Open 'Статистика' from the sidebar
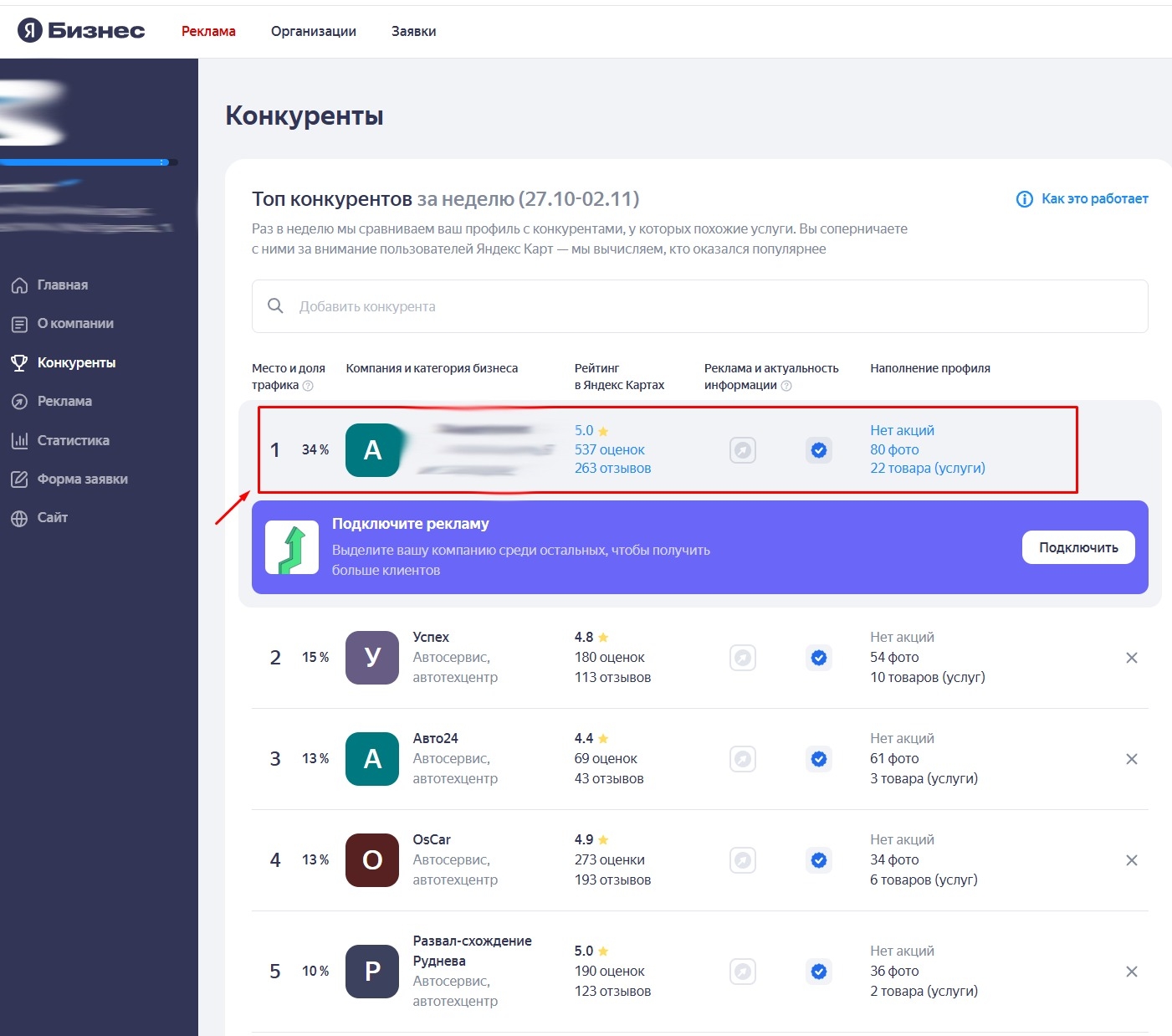The height and width of the screenshot is (1036, 1172). 73,440
